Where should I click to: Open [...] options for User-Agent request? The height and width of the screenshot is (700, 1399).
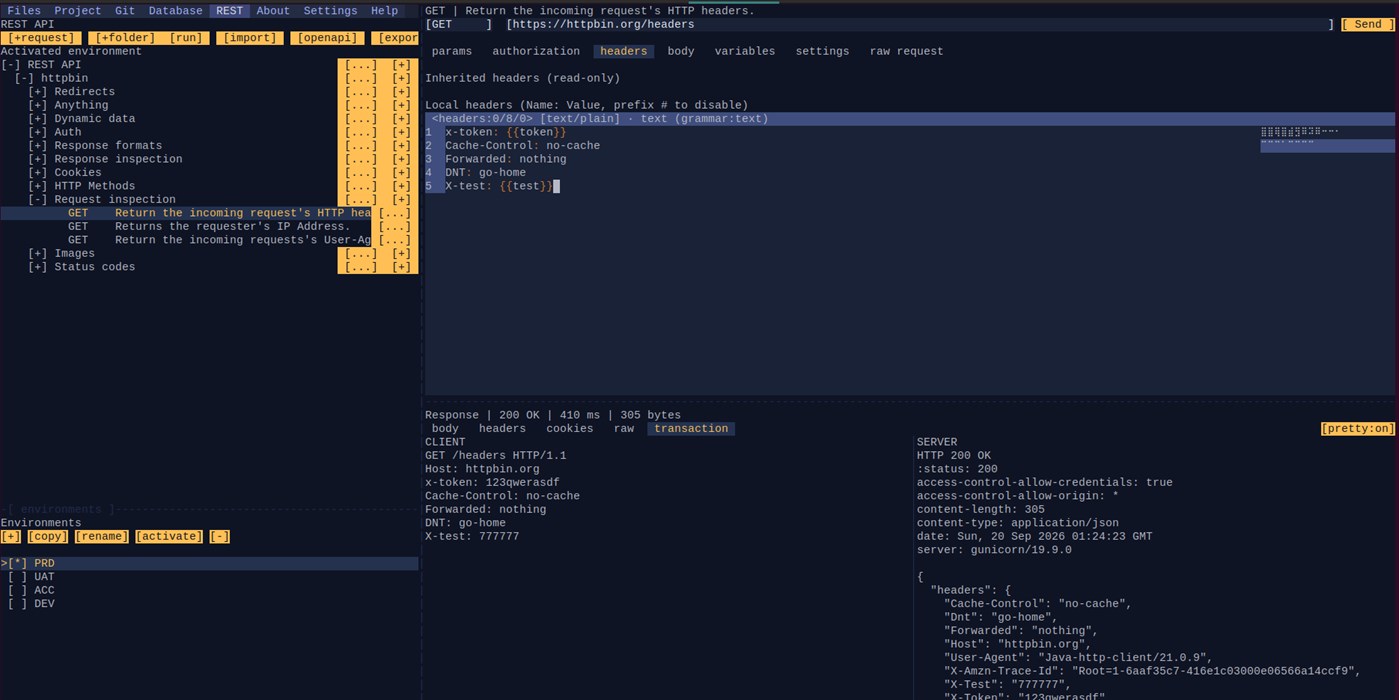(x=395, y=240)
